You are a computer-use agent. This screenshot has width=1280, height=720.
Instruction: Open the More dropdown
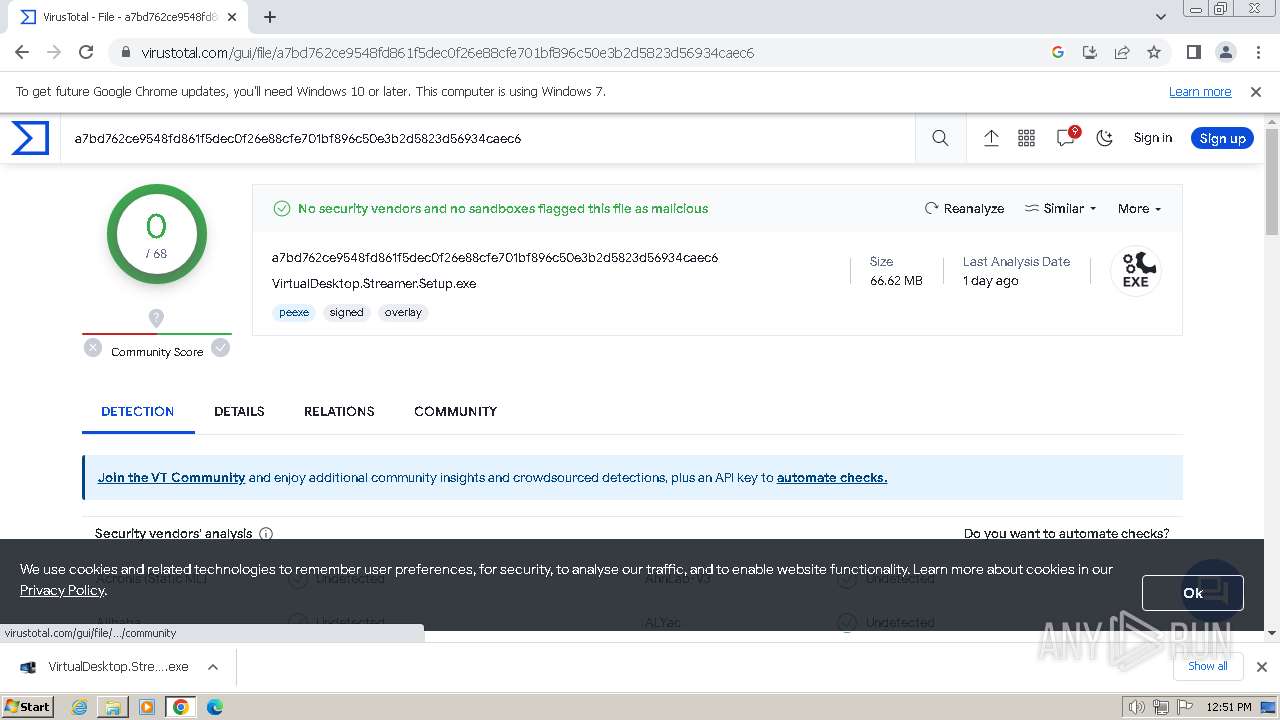pos(1139,208)
